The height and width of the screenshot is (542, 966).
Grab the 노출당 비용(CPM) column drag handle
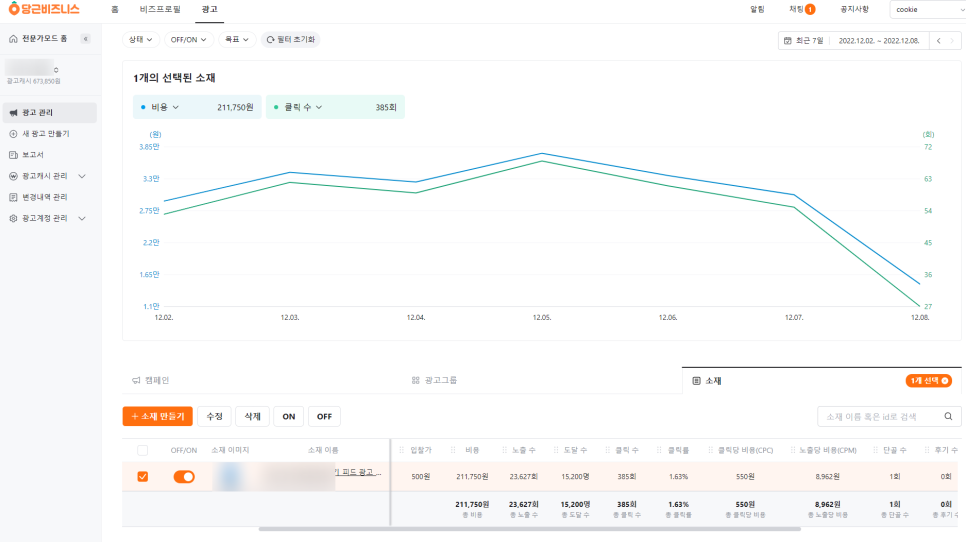click(x=793, y=450)
